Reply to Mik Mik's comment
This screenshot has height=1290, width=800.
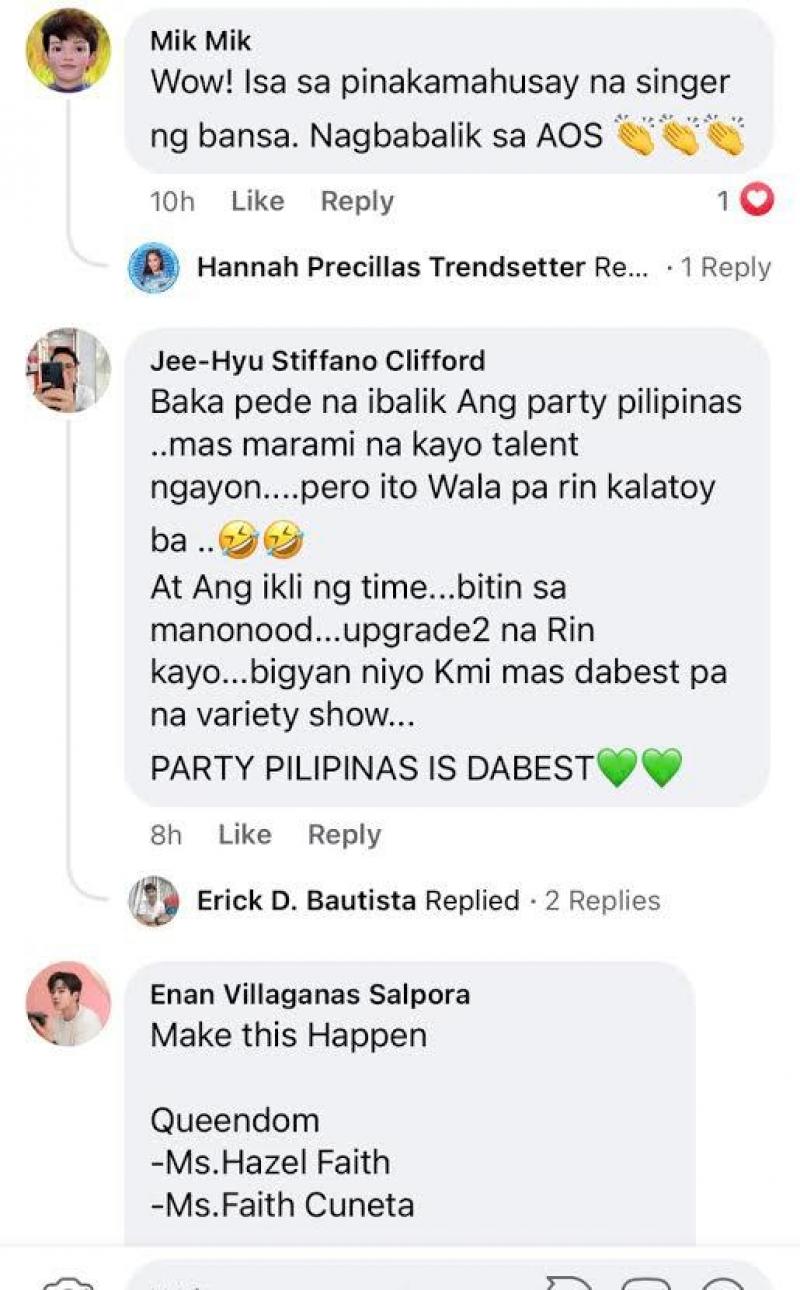coord(357,201)
